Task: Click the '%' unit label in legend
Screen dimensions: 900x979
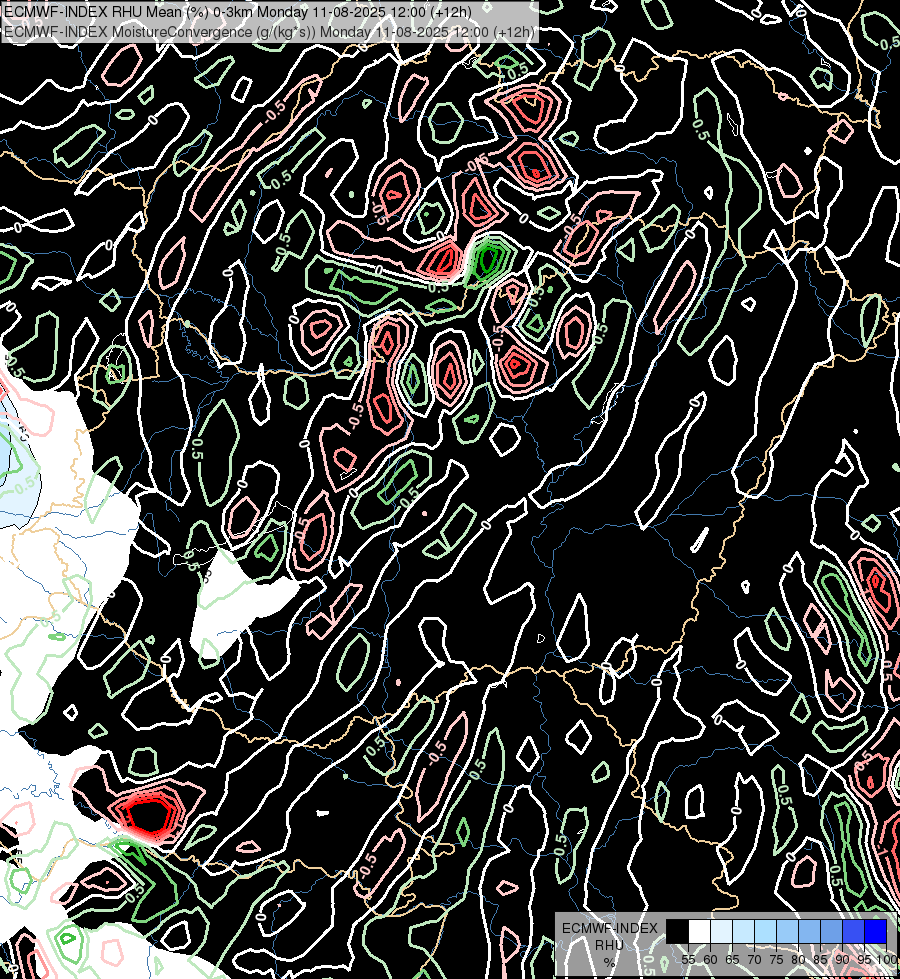Action: [x=609, y=962]
